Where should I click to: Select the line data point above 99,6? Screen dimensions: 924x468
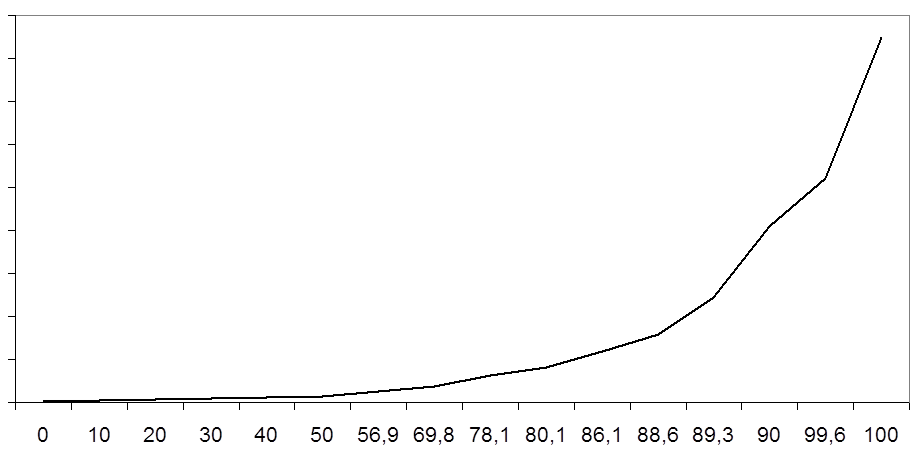click(825, 178)
